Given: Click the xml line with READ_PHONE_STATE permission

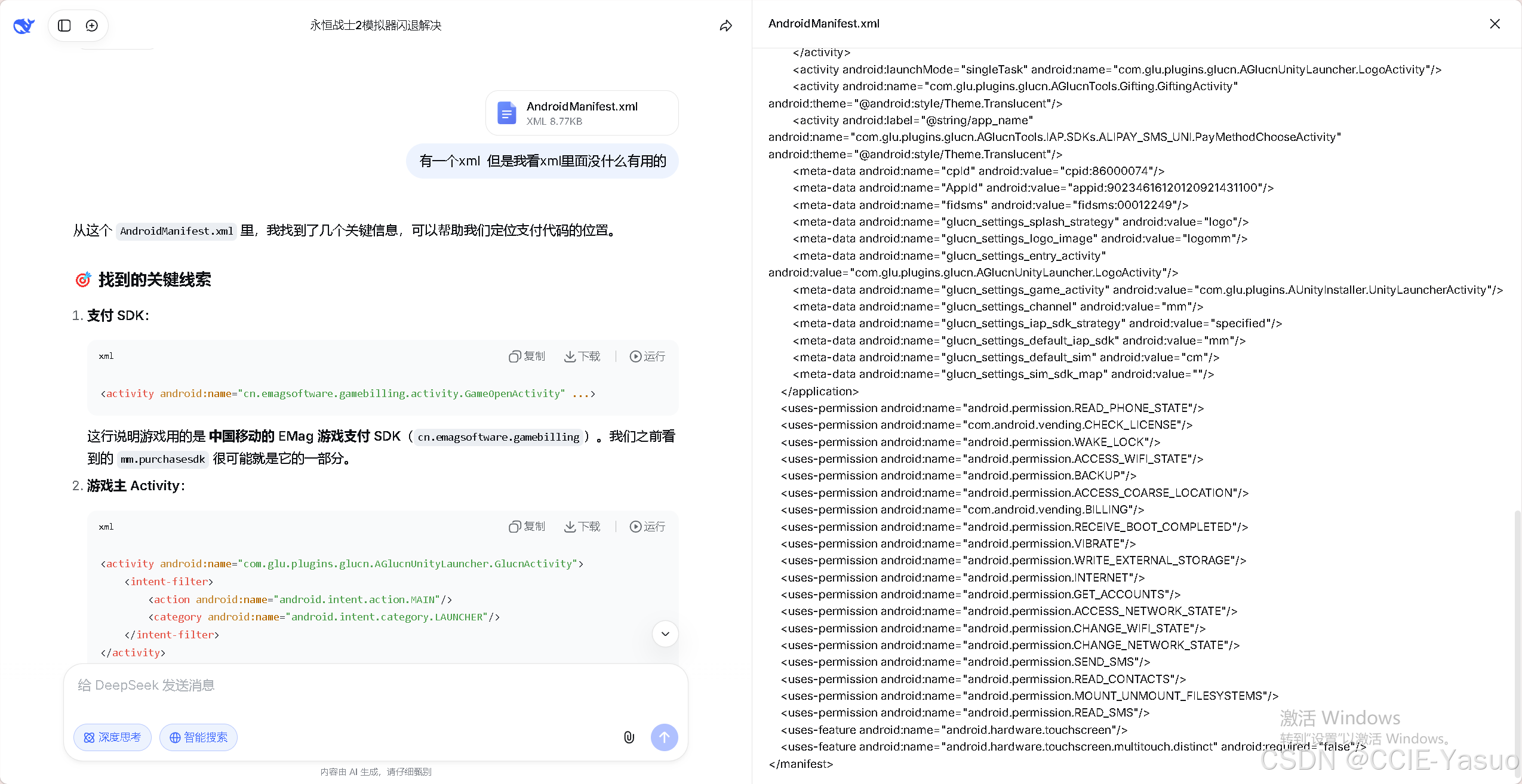Looking at the screenshot, I should pos(992,408).
